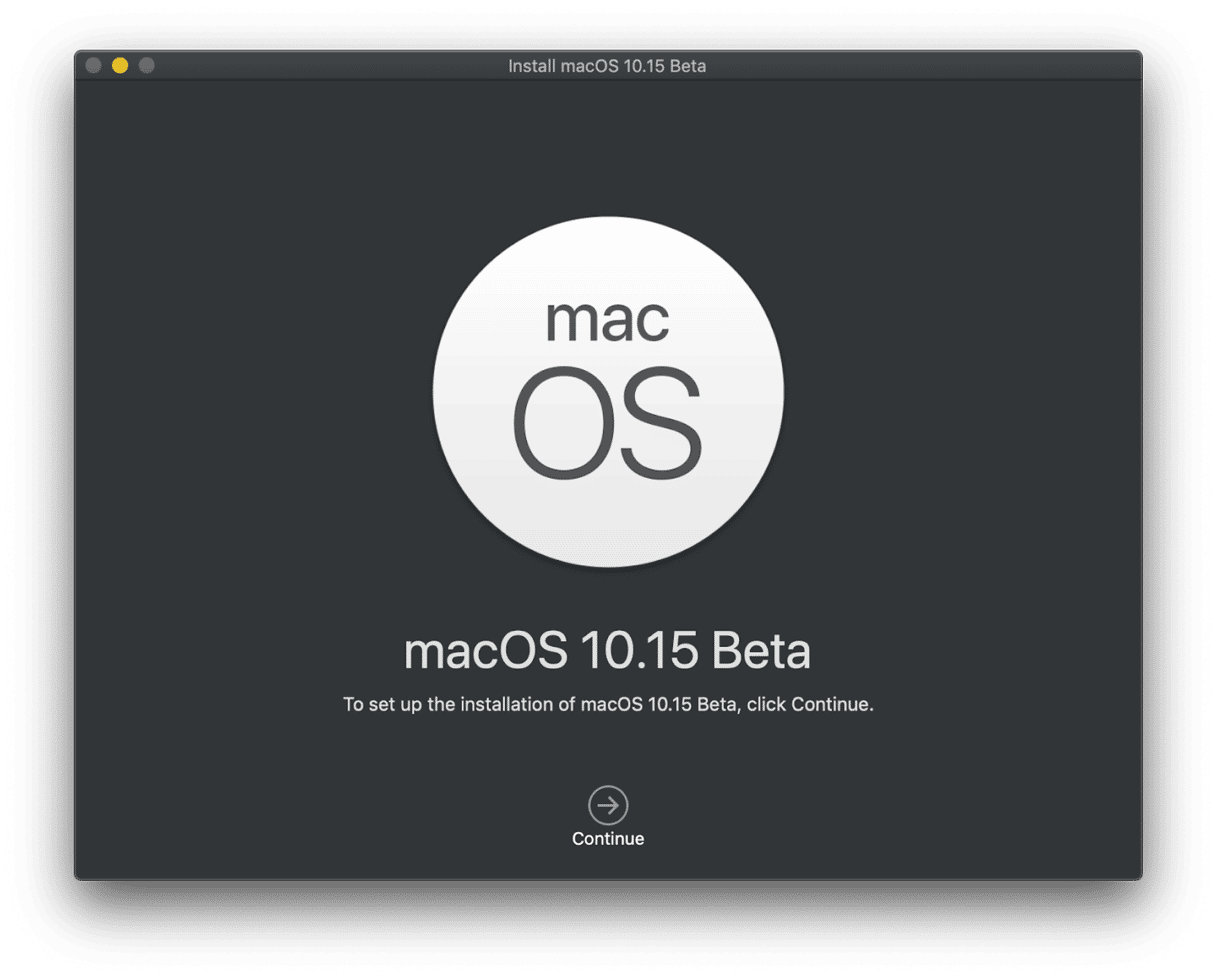Click the Continue label under the arrow
This screenshot has height=978, width=1216.
click(x=608, y=839)
